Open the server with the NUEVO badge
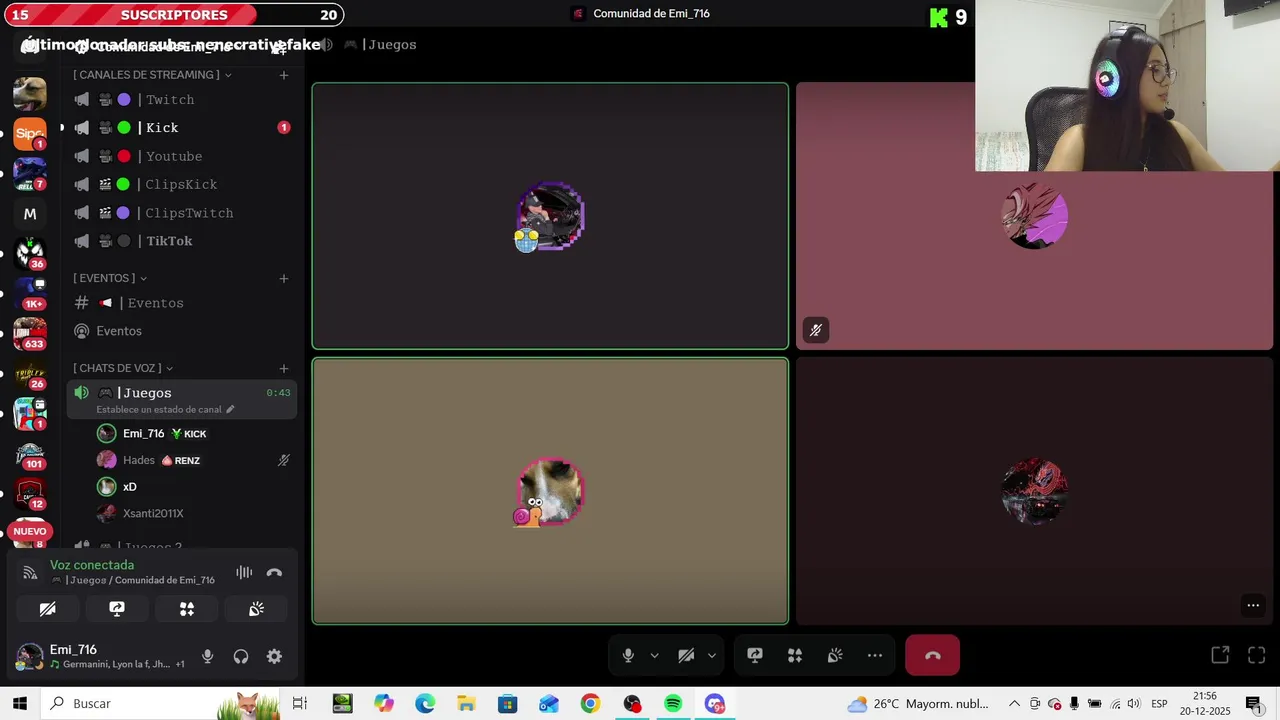1280x720 pixels. coord(30,532)
